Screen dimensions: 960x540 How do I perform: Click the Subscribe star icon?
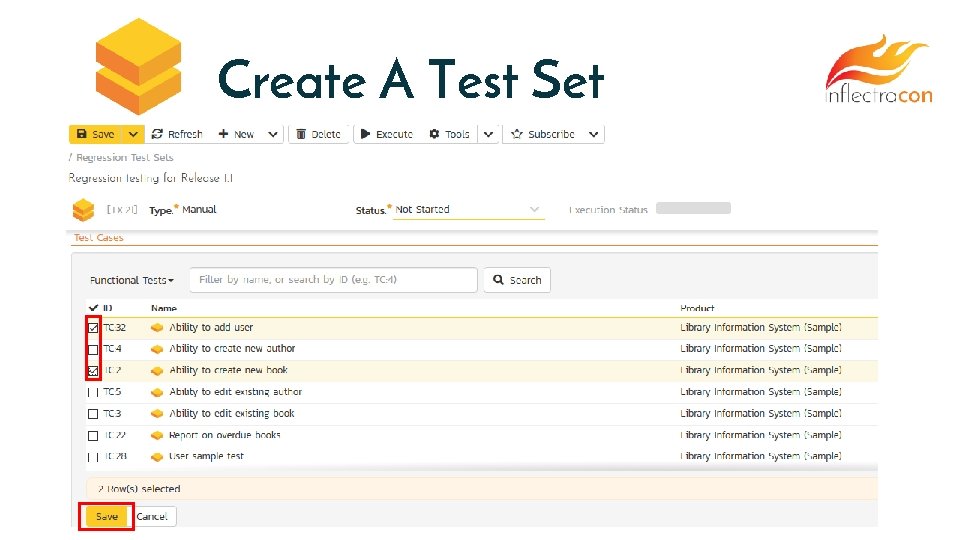click(x=517, y=134)
